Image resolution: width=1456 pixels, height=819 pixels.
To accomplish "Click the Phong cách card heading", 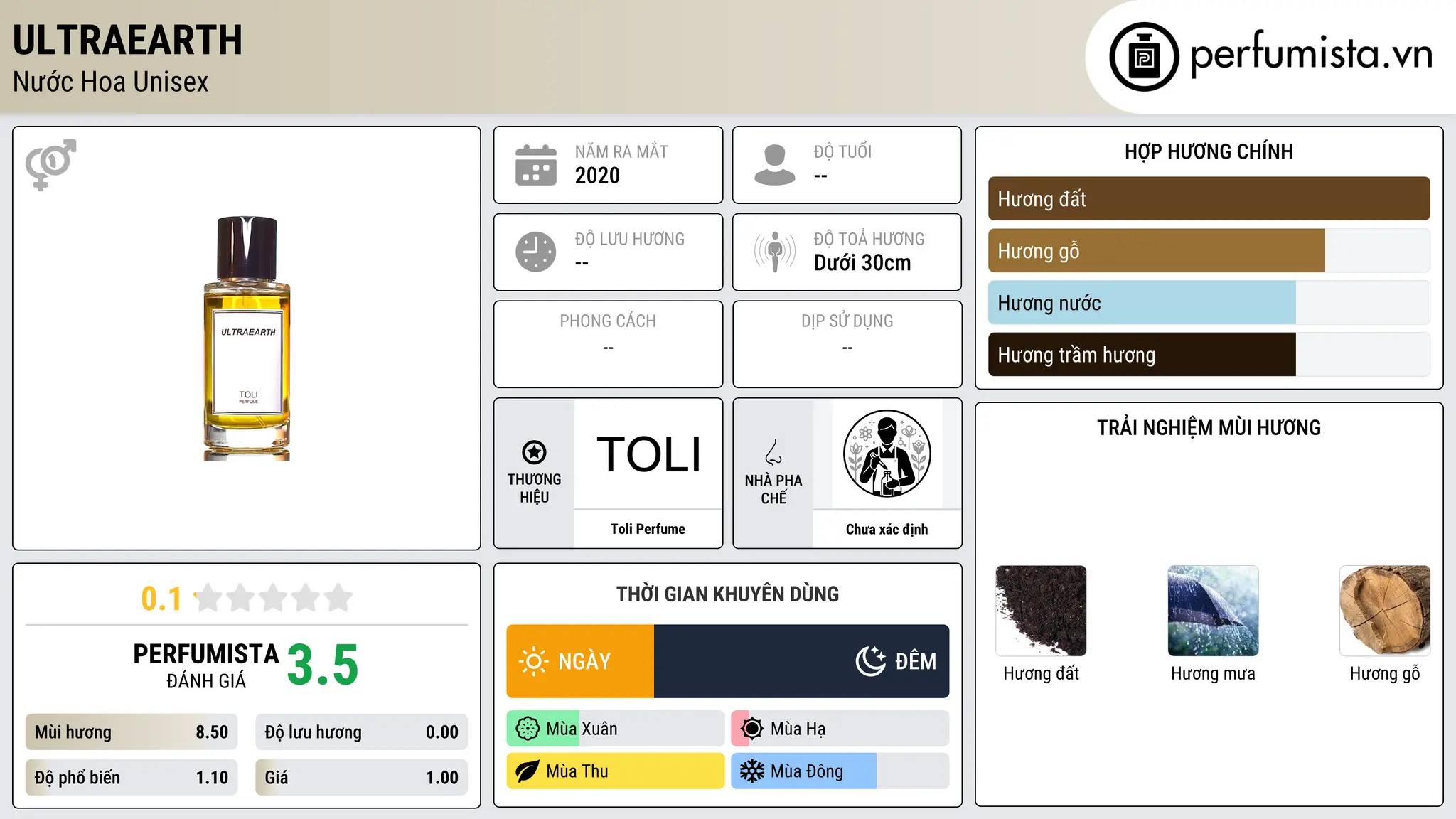I will click(608, 321).
